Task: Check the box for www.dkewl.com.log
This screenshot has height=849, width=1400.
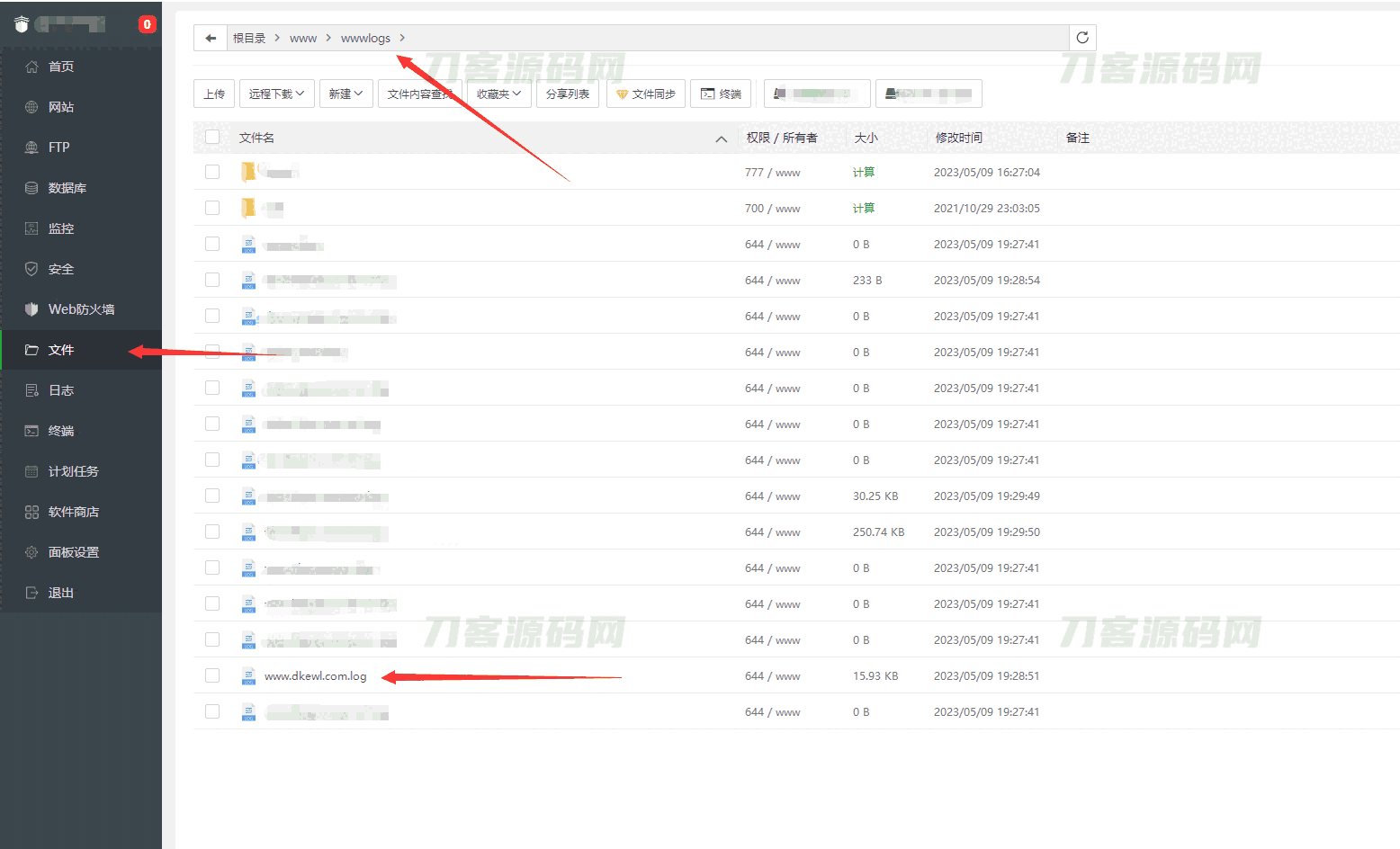Action: 212,675
